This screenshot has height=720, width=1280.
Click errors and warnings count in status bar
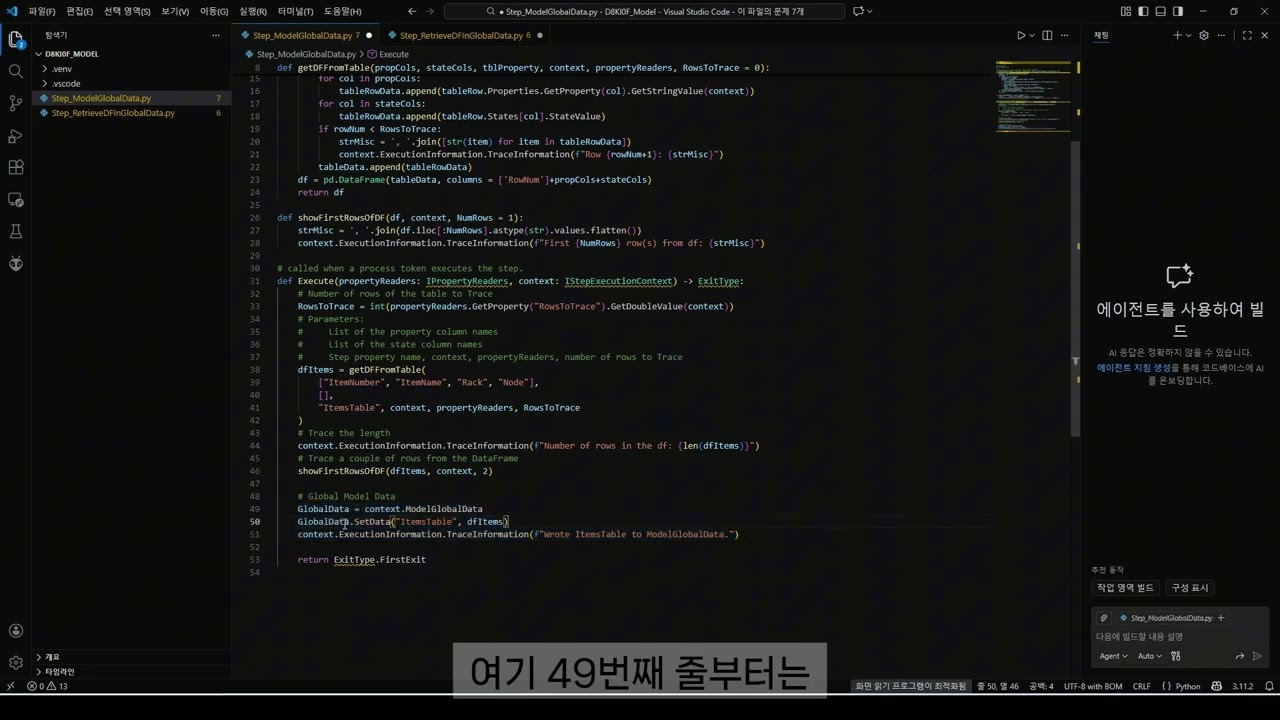click(47, 686)
